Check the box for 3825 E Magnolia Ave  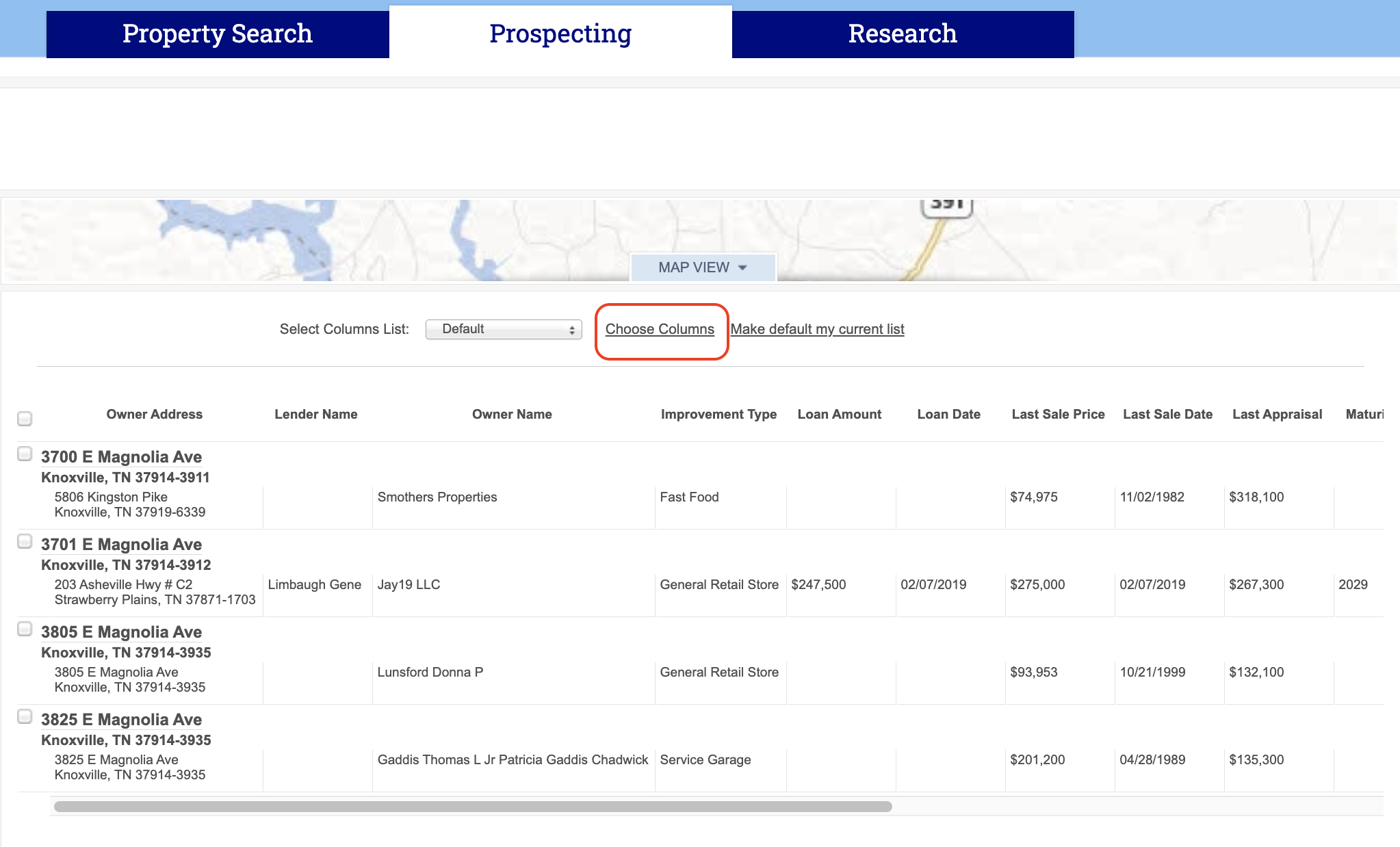pos(25,716)
